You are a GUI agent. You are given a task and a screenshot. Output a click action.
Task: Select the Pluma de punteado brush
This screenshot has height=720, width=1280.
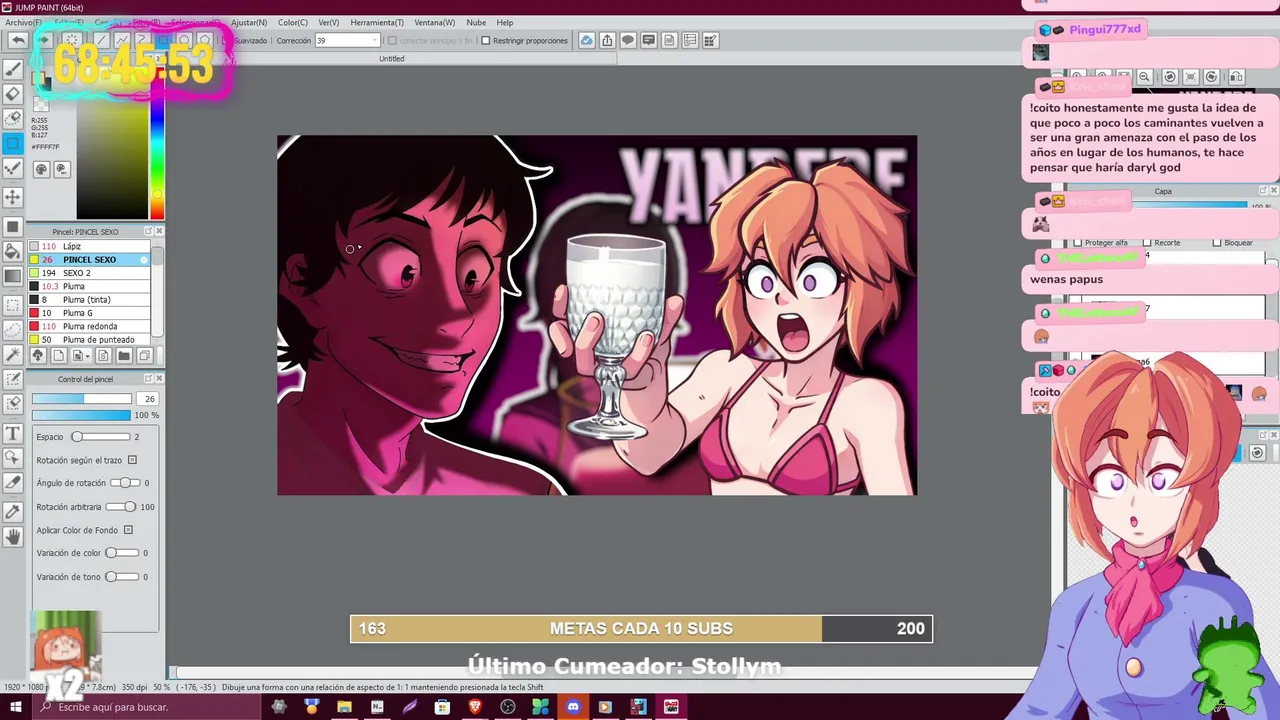click(89, 340)
